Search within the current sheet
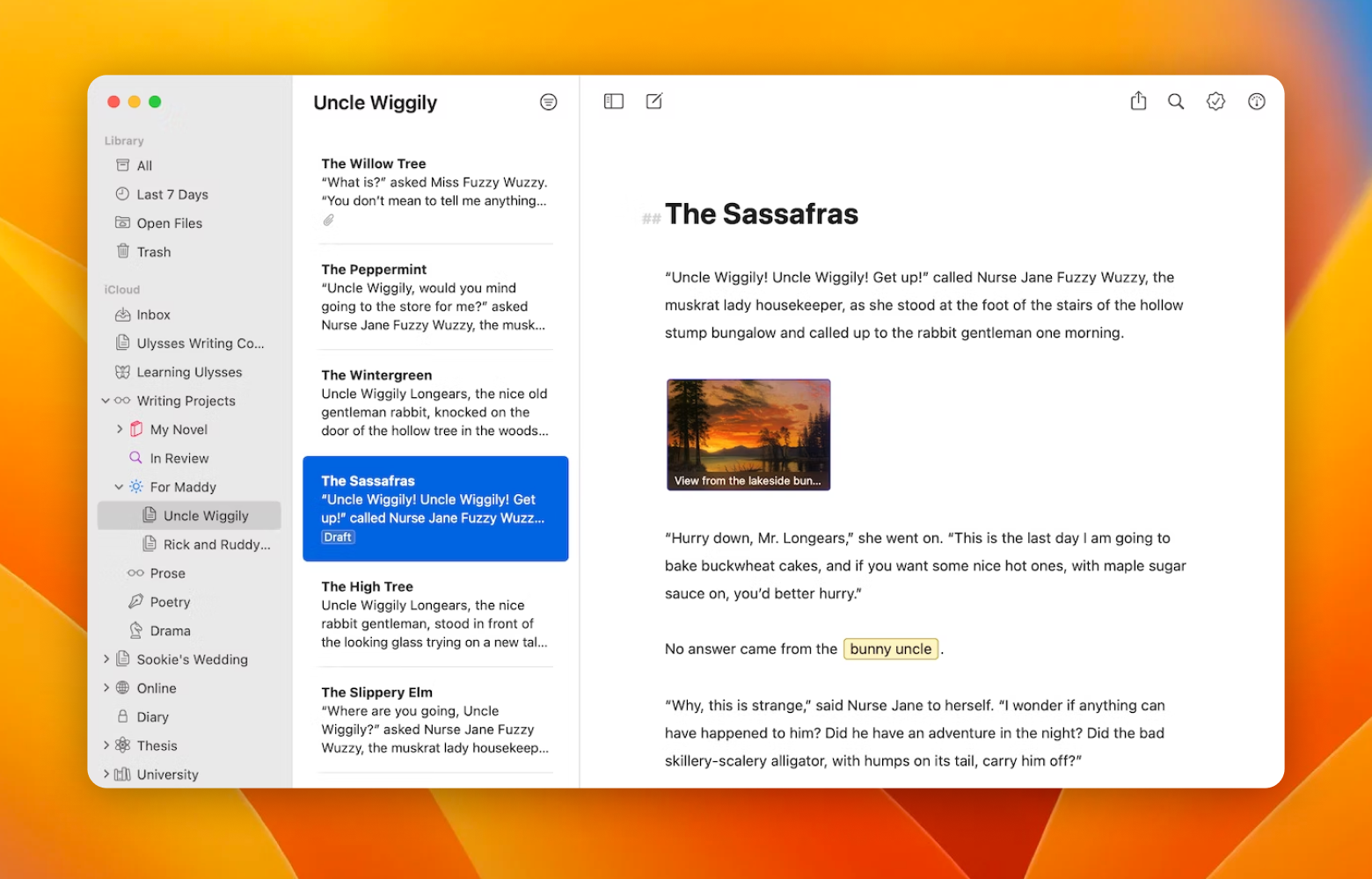Viewport: 1372px width, 879px height. coord(1176,101)
